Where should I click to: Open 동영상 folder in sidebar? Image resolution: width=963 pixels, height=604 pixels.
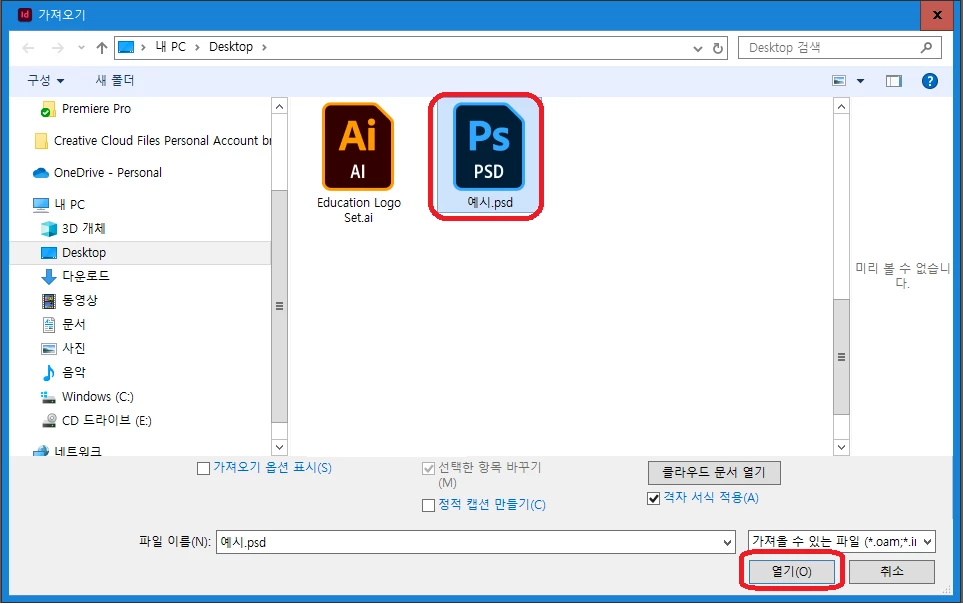coord(69,300)
